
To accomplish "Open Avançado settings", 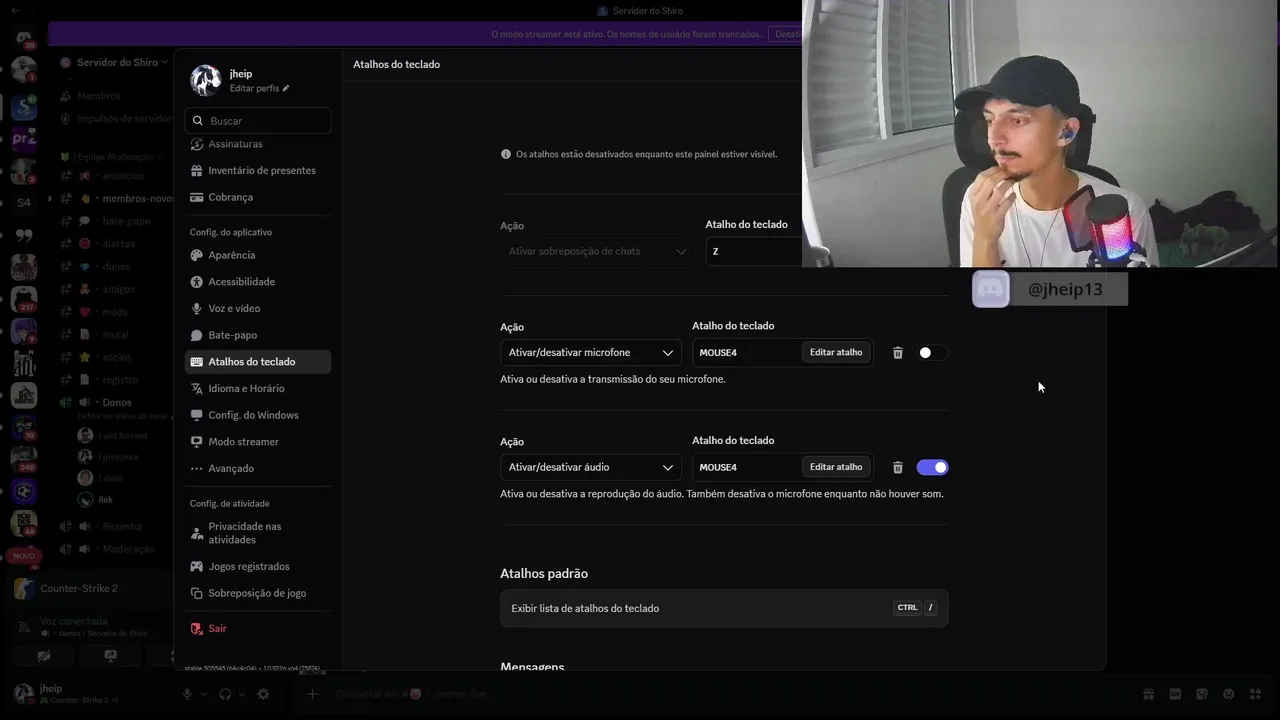I will click(x=258, y=468).
